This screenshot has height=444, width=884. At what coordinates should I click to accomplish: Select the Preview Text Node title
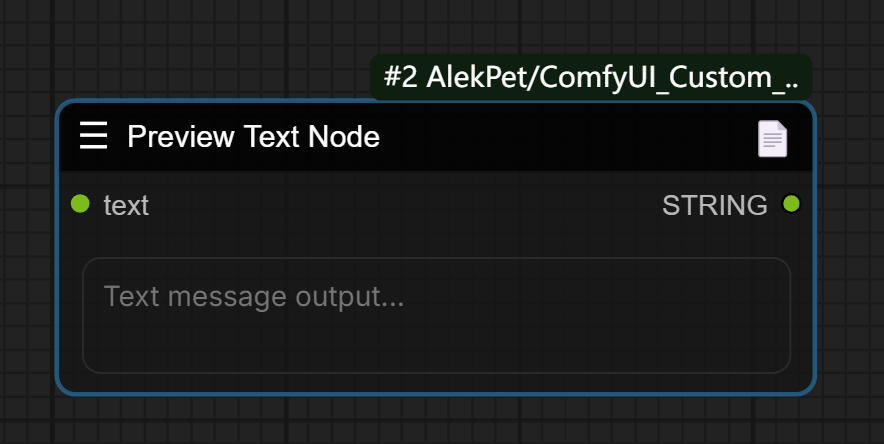253,136
